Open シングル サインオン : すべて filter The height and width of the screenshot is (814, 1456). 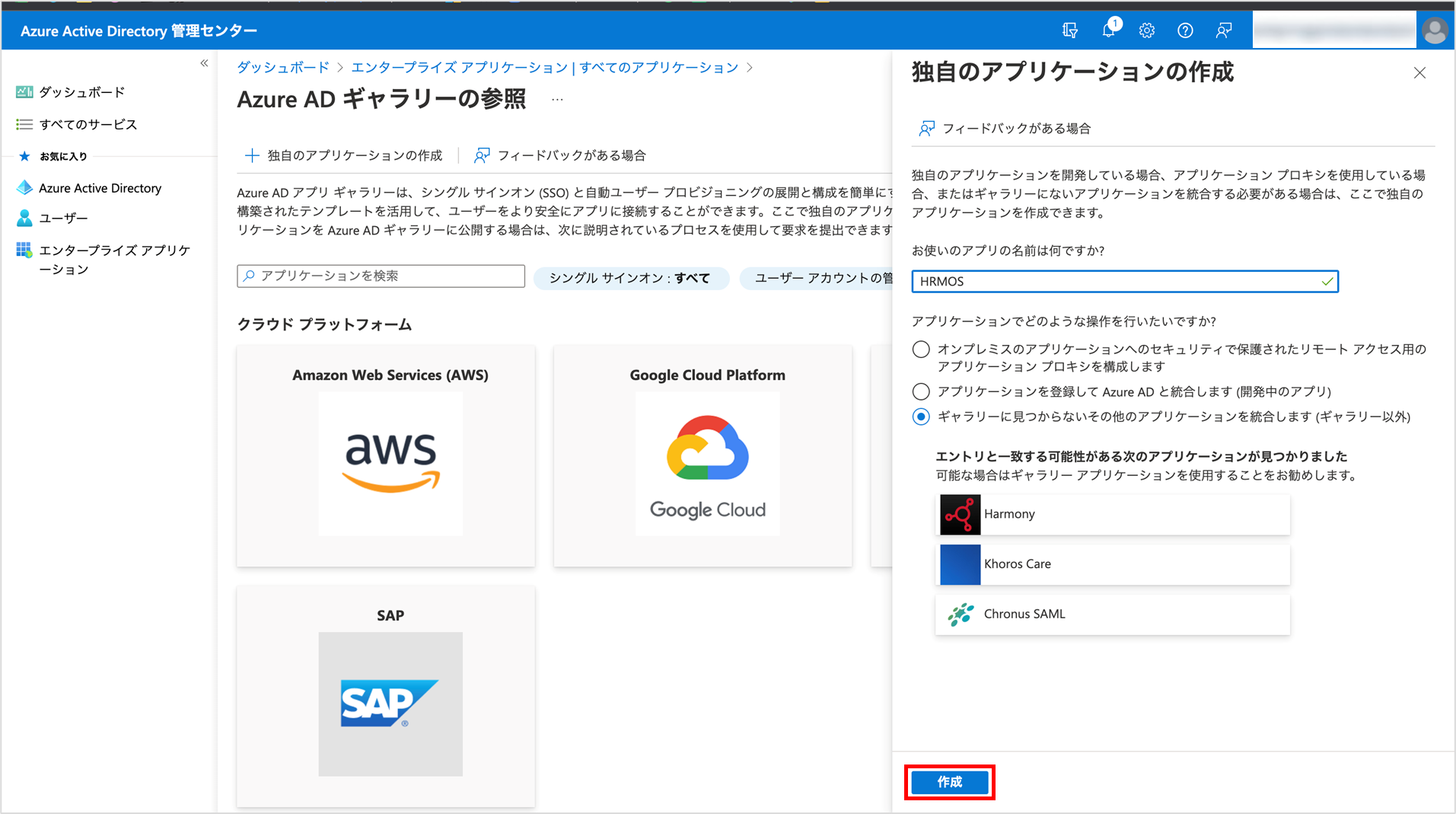tap(630, 278)
